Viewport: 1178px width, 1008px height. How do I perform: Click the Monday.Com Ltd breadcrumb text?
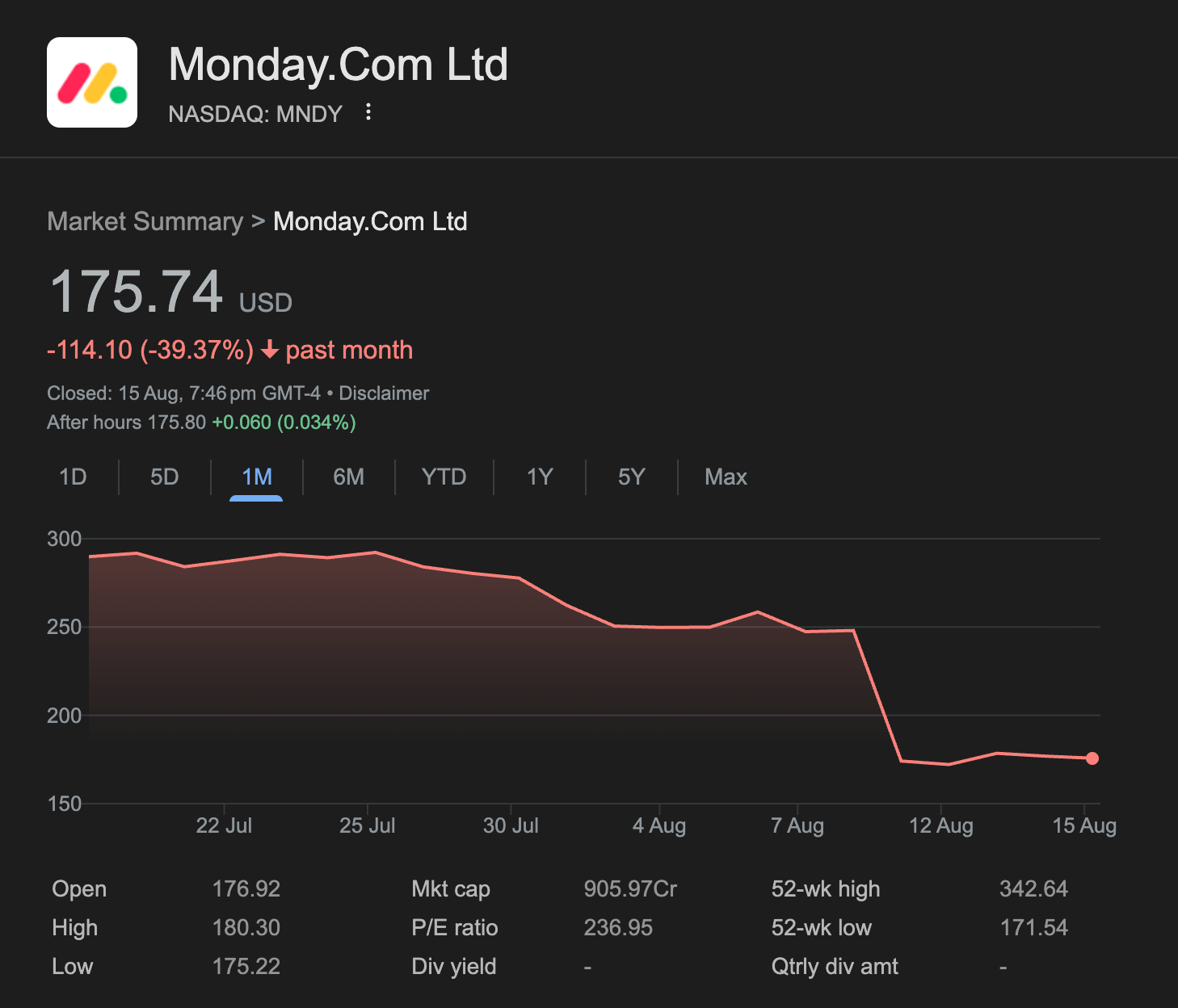tap(370, 221)
